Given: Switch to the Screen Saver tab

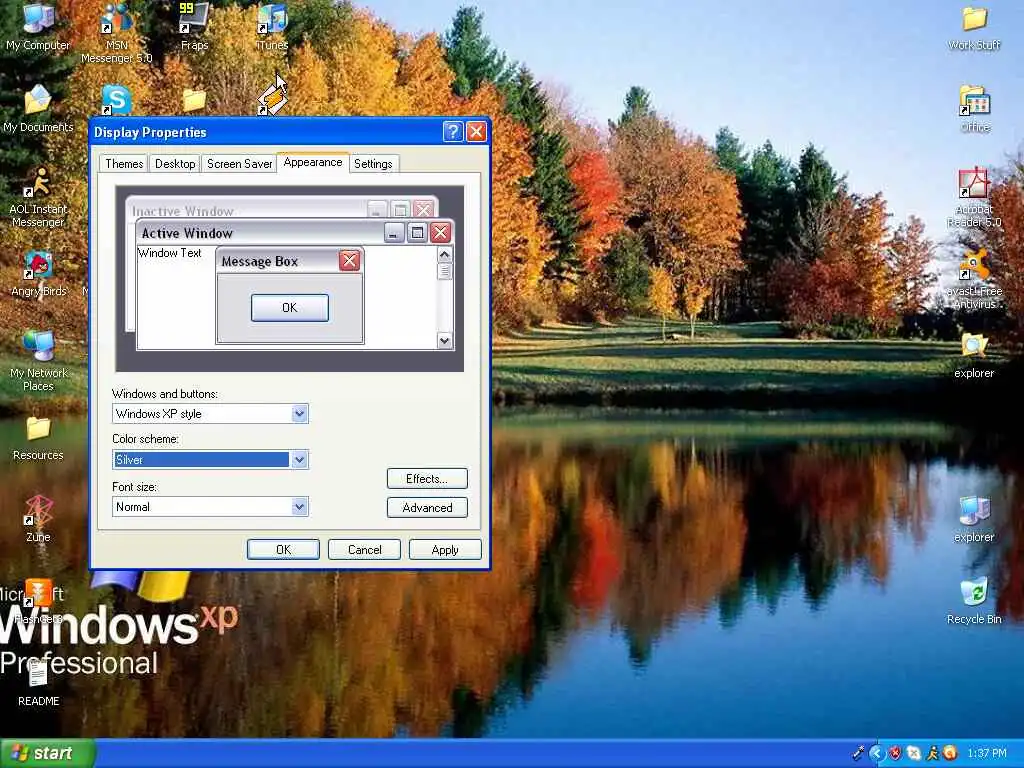Looking at the screenshot, I should coord(239,164).
